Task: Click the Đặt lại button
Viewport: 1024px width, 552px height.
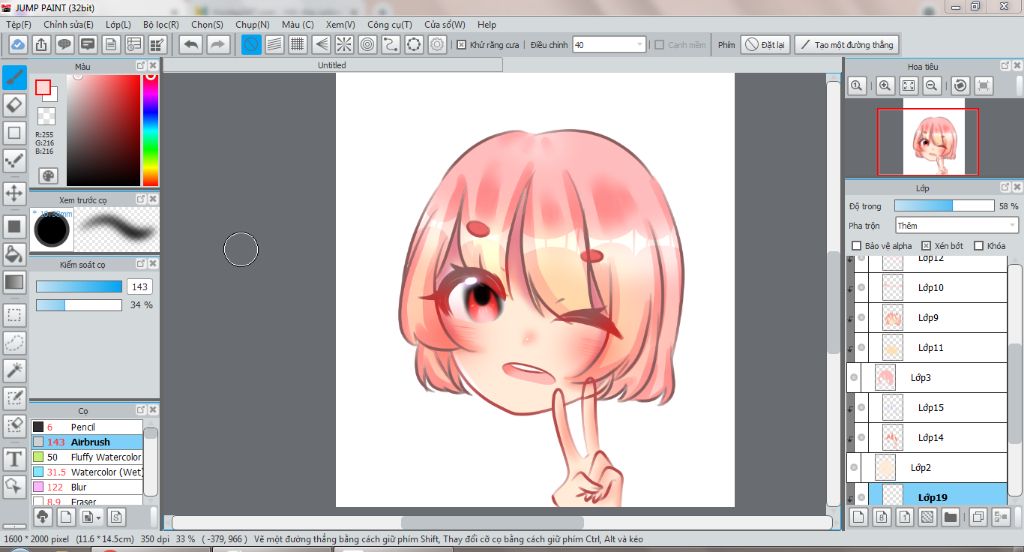Action: 765,44
